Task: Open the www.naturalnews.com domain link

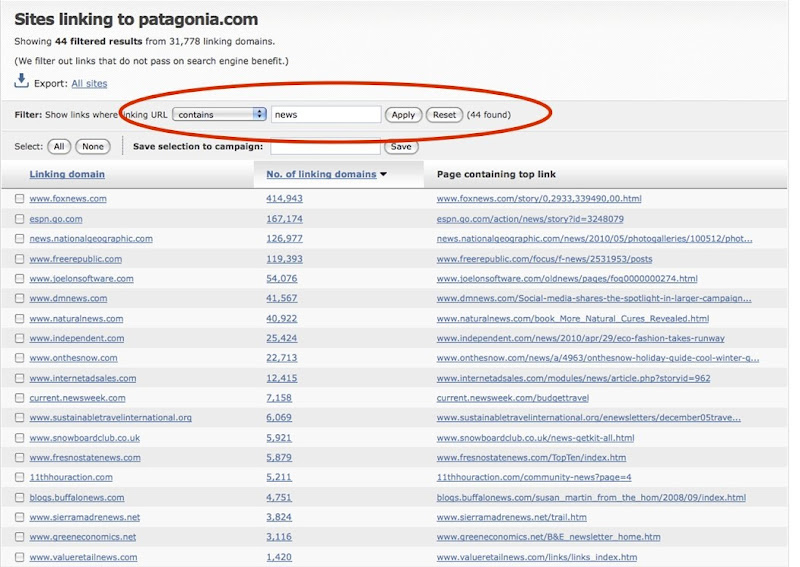Action: 76,318
